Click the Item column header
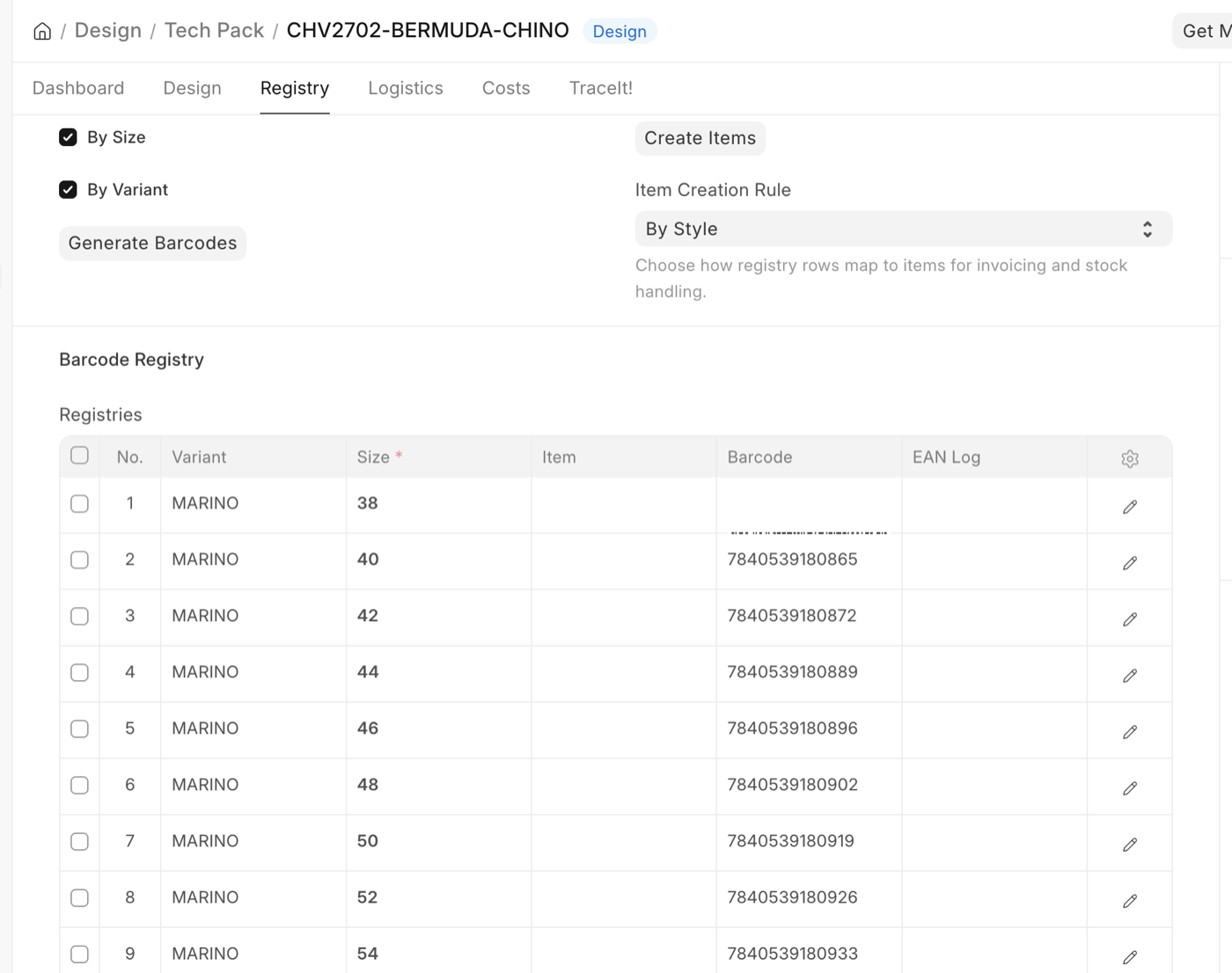Screen dimensions: 1232x973 [x=624, y=457]
